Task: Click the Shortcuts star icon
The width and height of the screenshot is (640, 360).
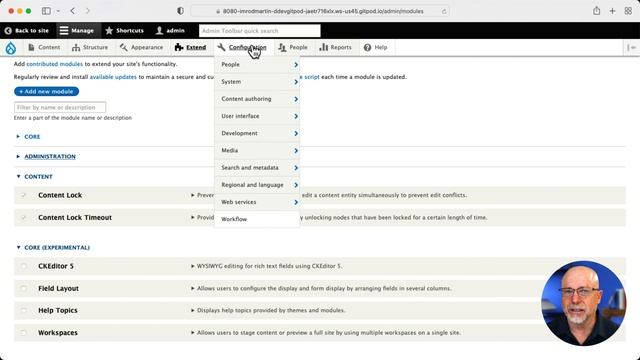Action: click(x=109, y=31)
